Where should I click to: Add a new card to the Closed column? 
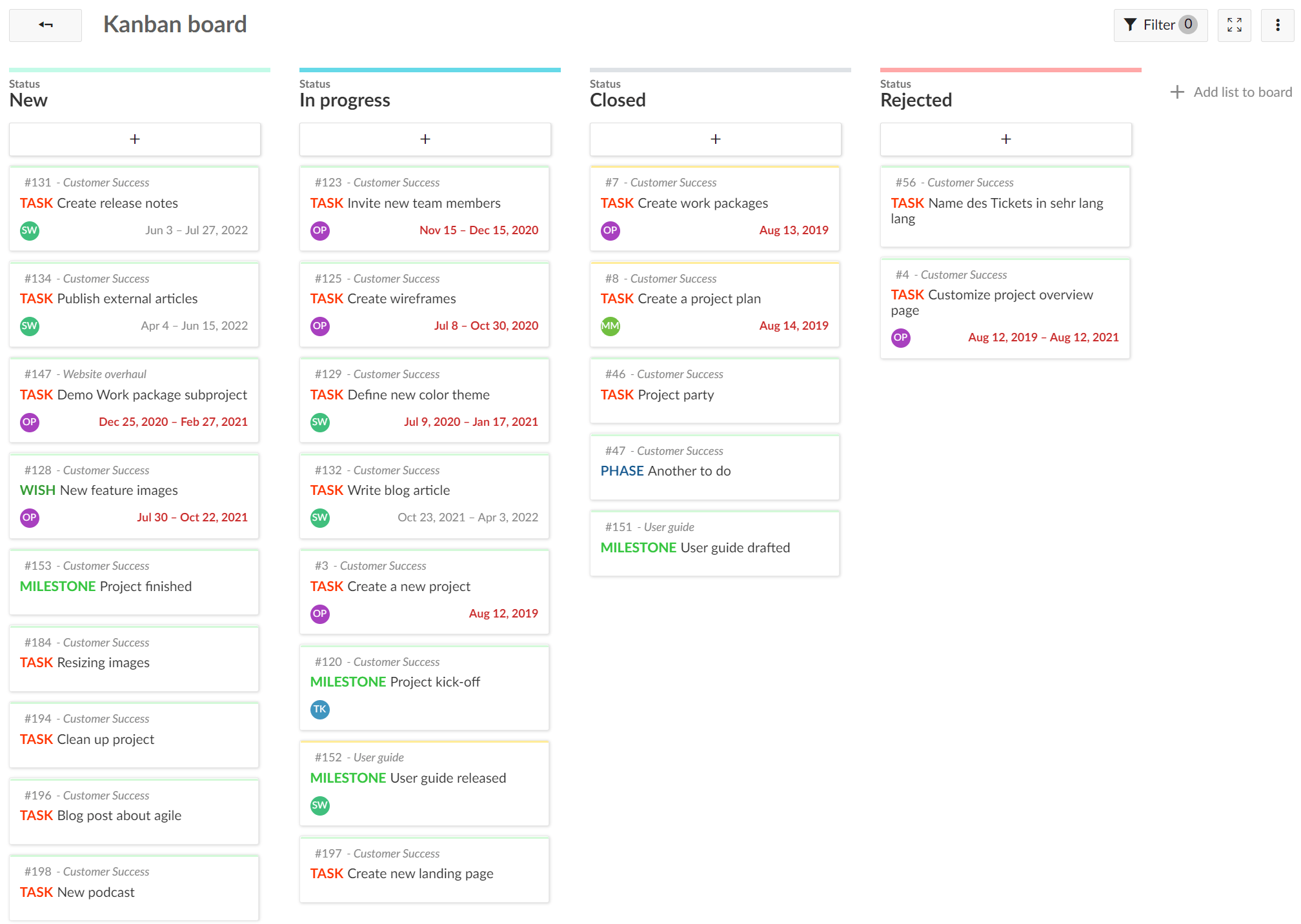click(x=715, y=139)
